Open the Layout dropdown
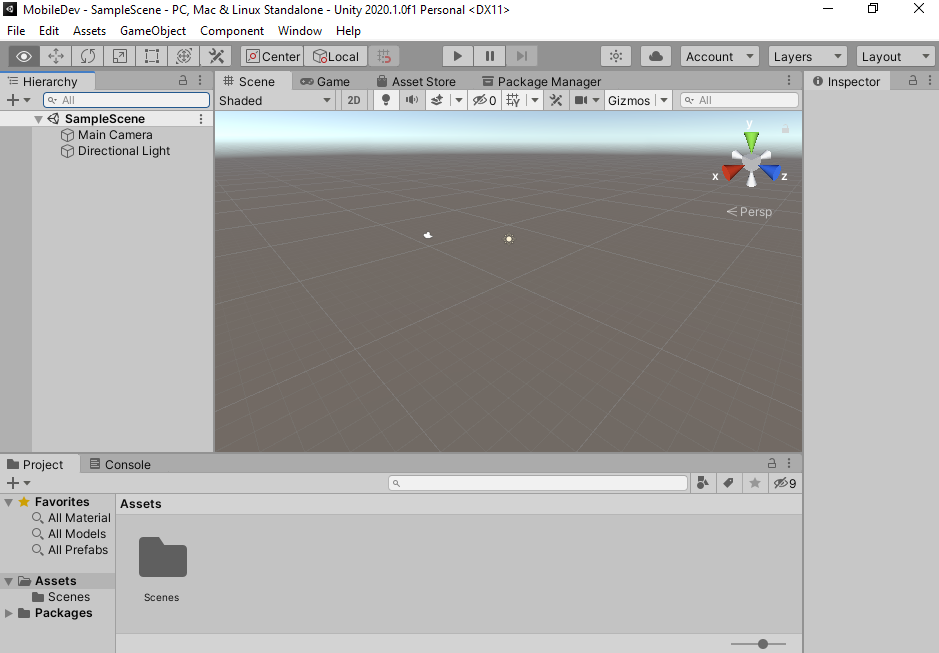This screenshot has height=653, width=939. (895, 56)
